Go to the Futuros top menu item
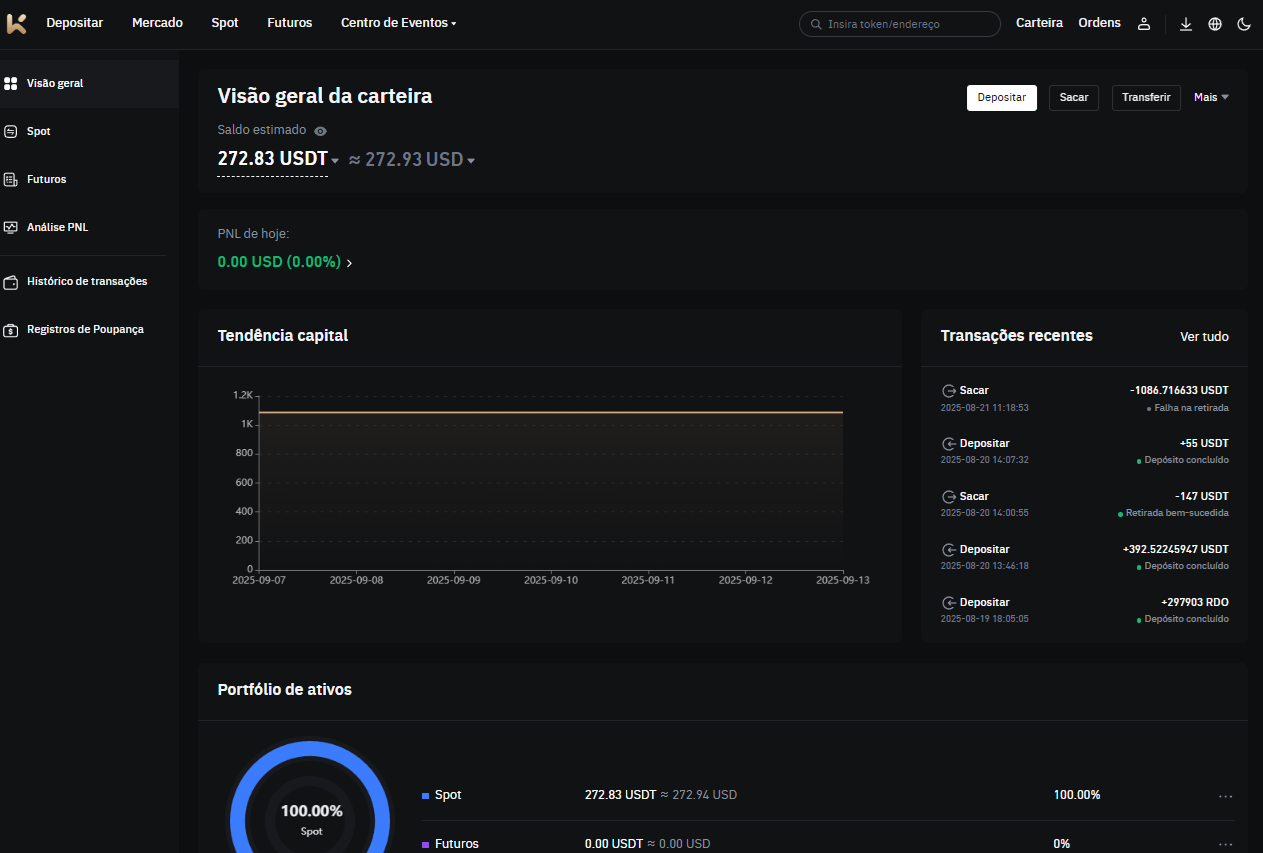1263x853 pixels. pos(289,23)
